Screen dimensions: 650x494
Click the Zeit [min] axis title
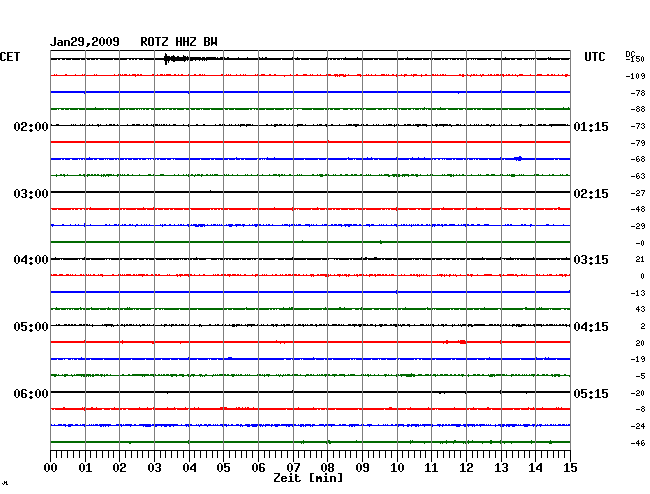tap(308, 478)
